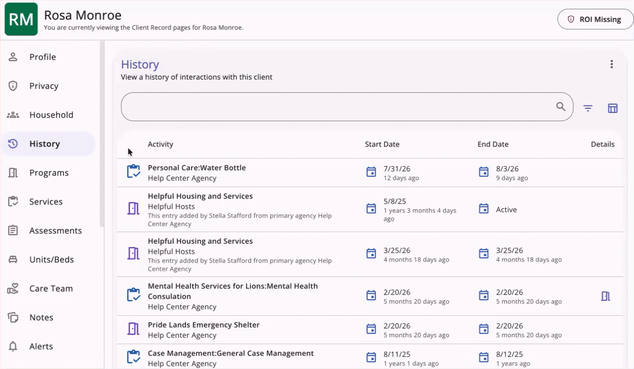Click the Services clipboard icon in sidebar
Screen dimensions: 634x369
coord(13,201)
